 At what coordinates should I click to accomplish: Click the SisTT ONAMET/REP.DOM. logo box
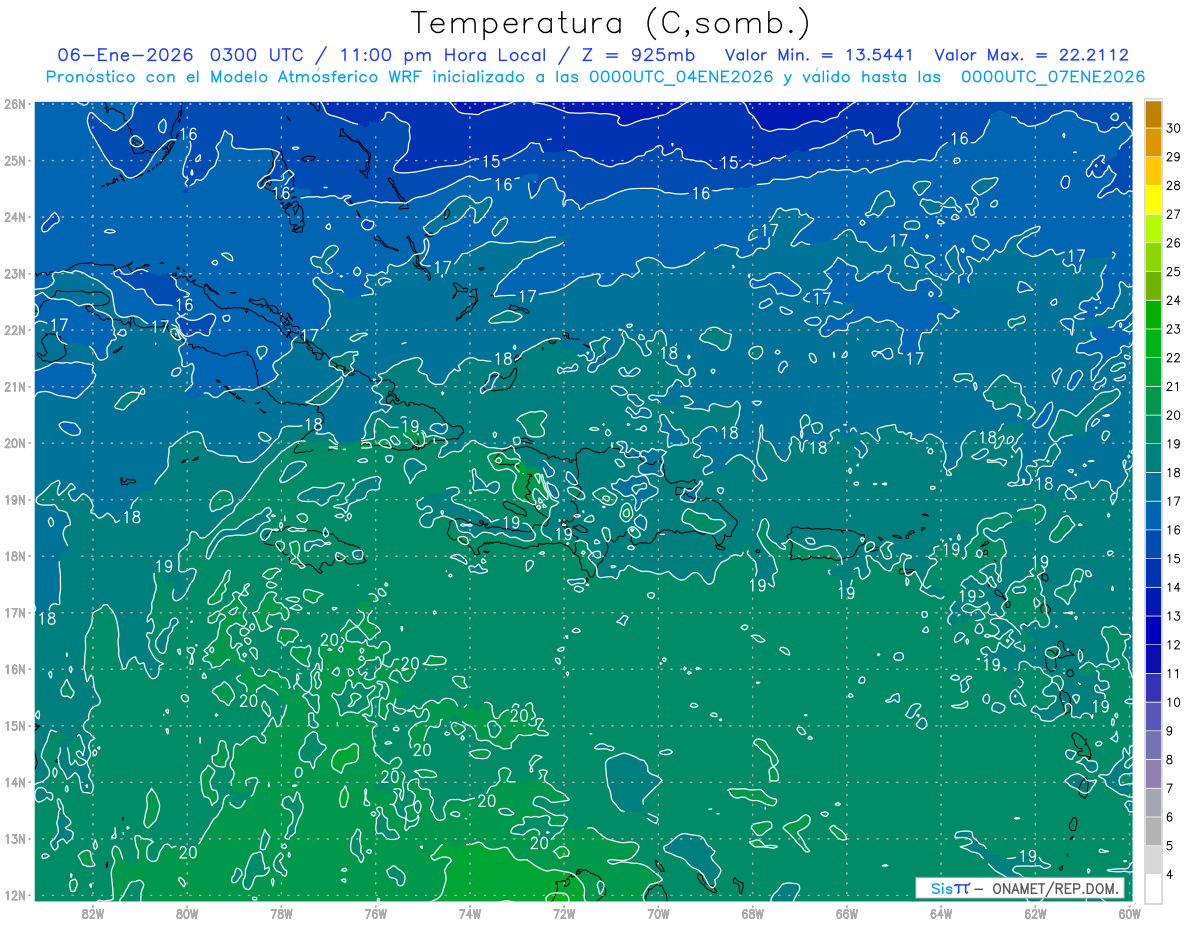(x=1021, y=888)
